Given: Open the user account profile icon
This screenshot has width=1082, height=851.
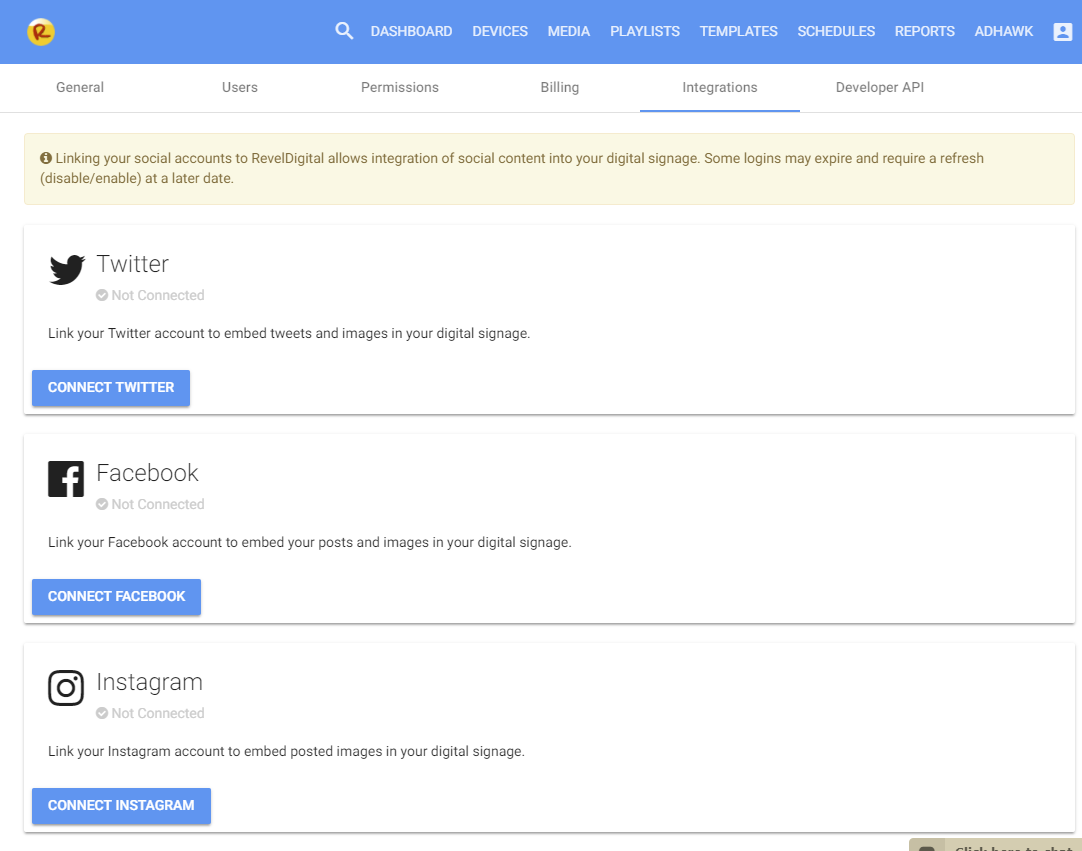Looking at the screenshot, I should coord(1063,32).
